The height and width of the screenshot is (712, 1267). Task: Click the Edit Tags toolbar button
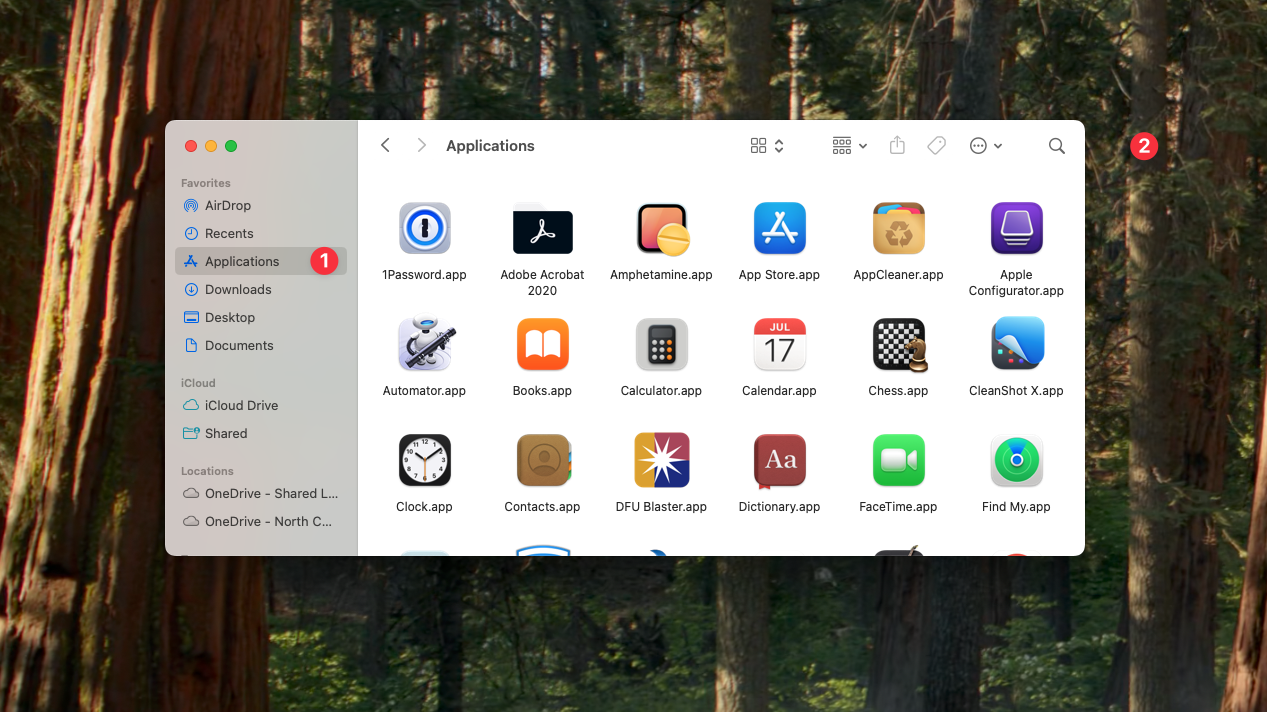936,146
